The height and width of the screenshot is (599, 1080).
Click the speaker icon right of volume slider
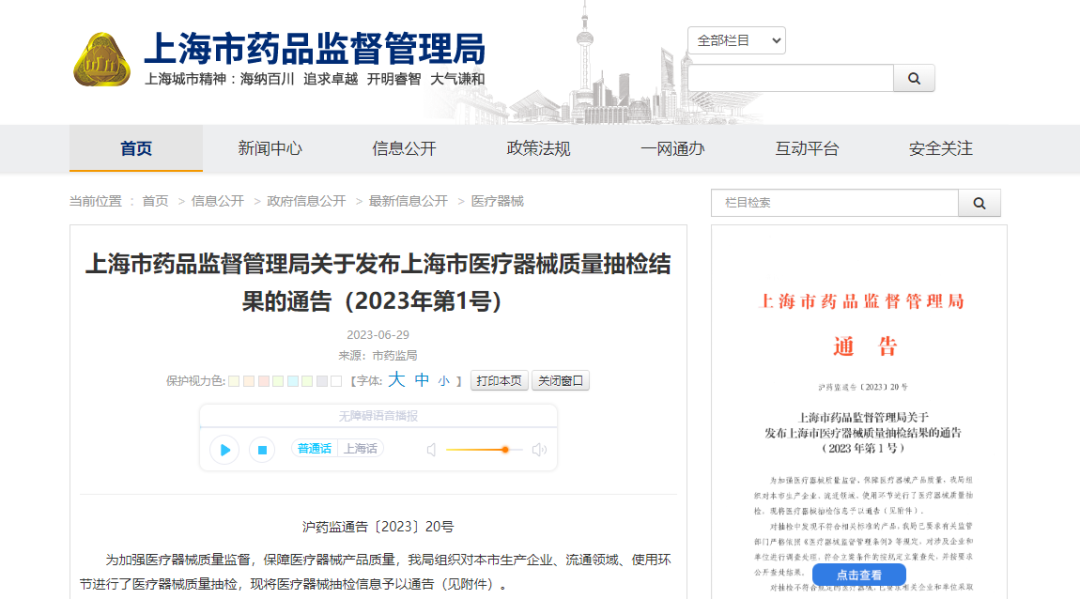pos(539,450)
